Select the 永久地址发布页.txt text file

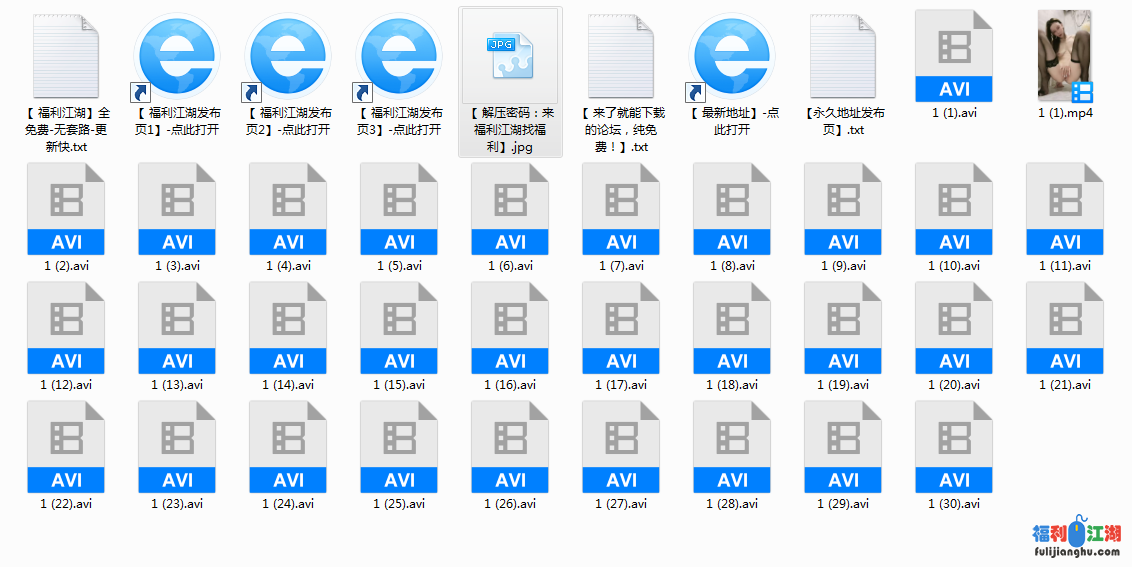pyautogui.click(x=844, y=57)
